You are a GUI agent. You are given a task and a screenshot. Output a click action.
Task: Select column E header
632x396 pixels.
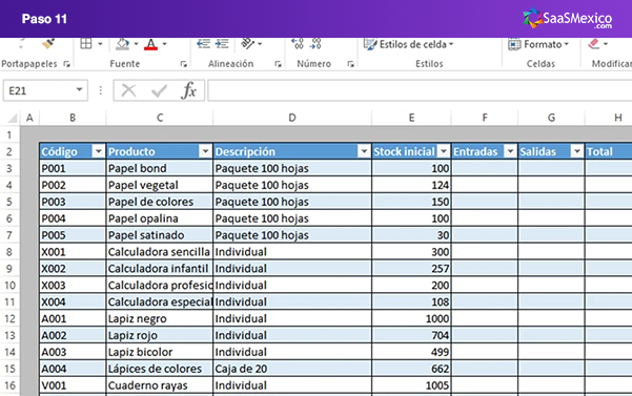412,118
